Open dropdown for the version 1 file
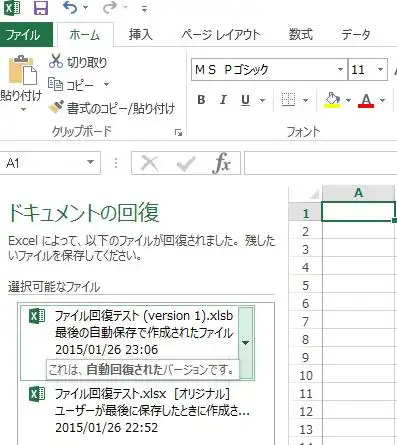 pos(246,343)
